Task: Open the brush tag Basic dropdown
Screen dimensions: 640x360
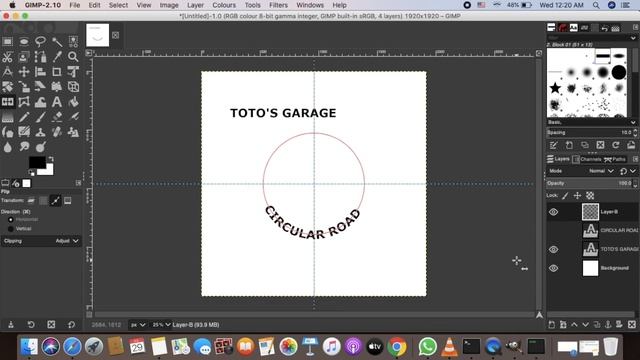Action: coord(591,122)
